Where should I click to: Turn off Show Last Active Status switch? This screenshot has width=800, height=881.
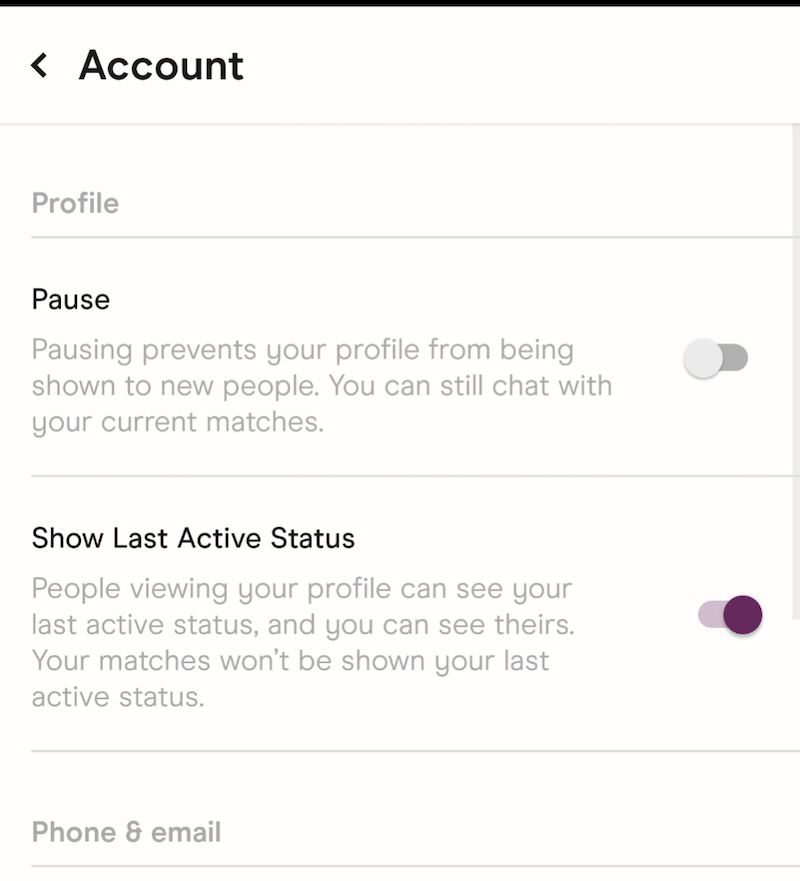click(x=730, y=615)
